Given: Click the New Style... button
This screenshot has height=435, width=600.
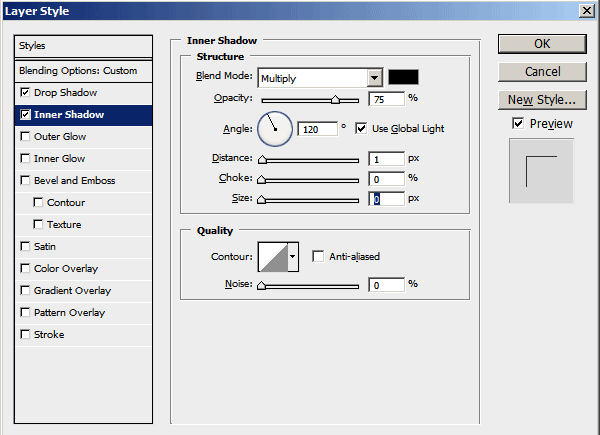Looking at the screenshot, I should [x=541, y=100].
